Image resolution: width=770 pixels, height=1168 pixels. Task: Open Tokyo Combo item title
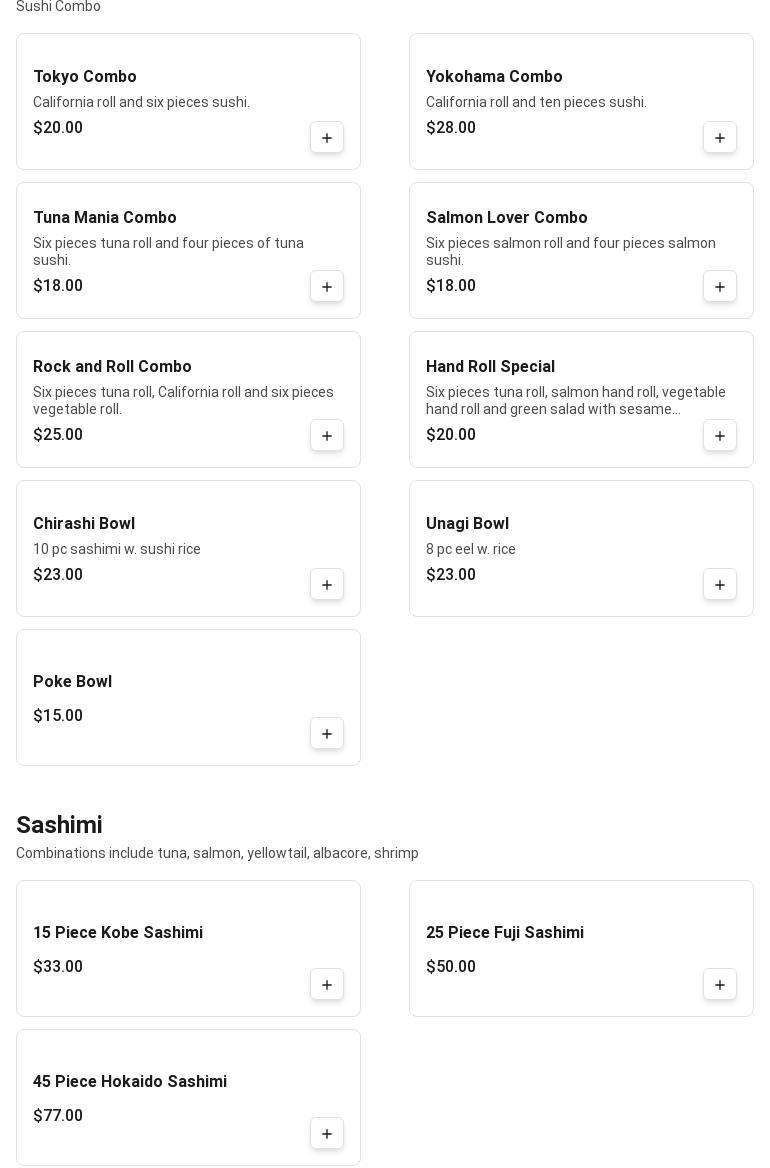tap(85, 77)
